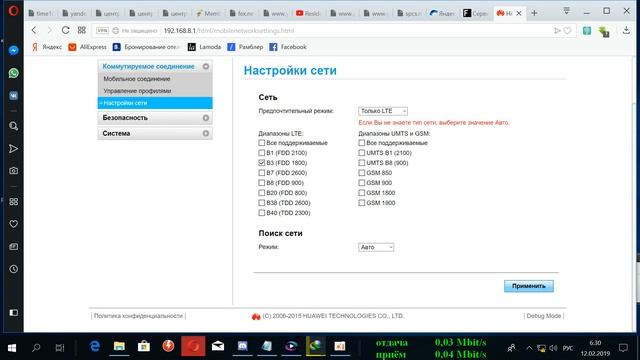Enable B1 (FDD 2100) band
This screenshot has height=360, width=640.
coord(262,153)
